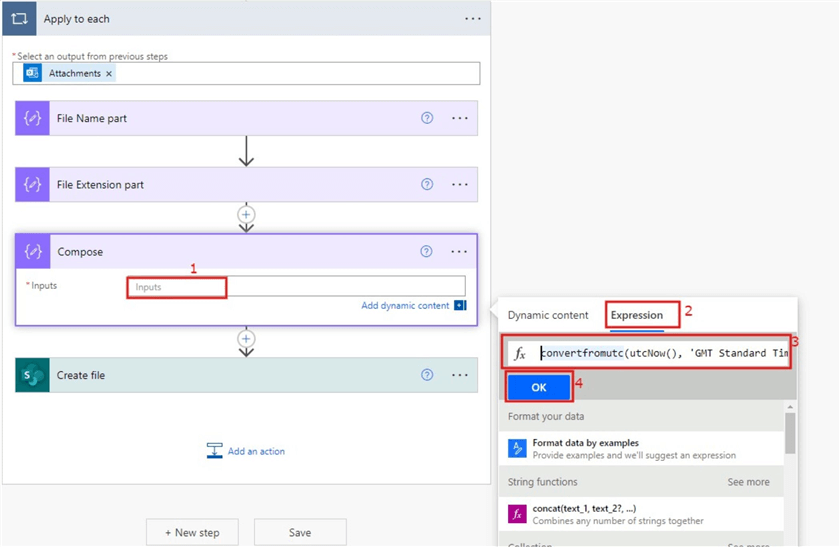This screenshot has height=547, width=840.
Task: Click the dynamic content plus icon
Action: point(460,305)
